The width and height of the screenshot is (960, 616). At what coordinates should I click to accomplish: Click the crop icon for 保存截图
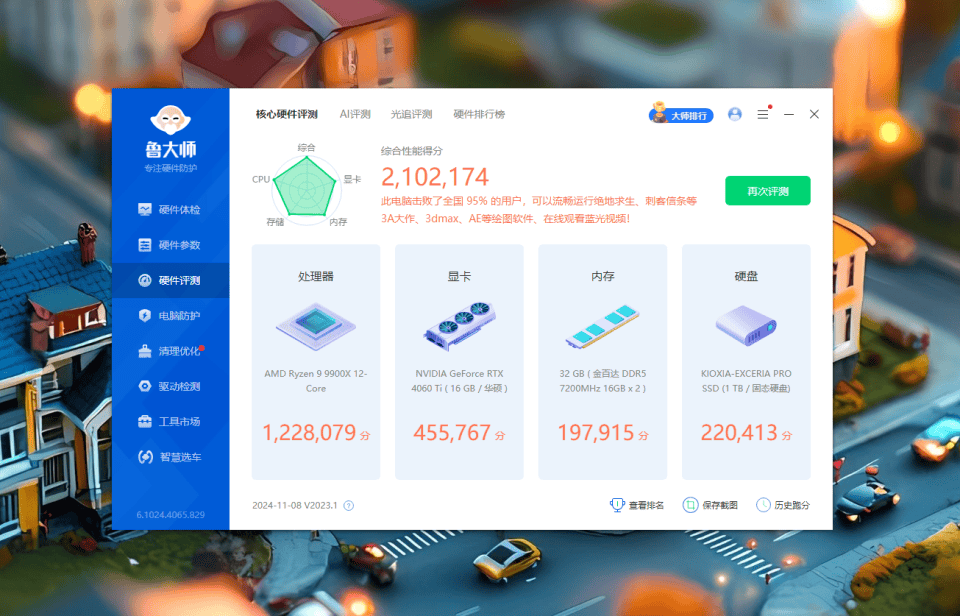[x=691, y=505]
